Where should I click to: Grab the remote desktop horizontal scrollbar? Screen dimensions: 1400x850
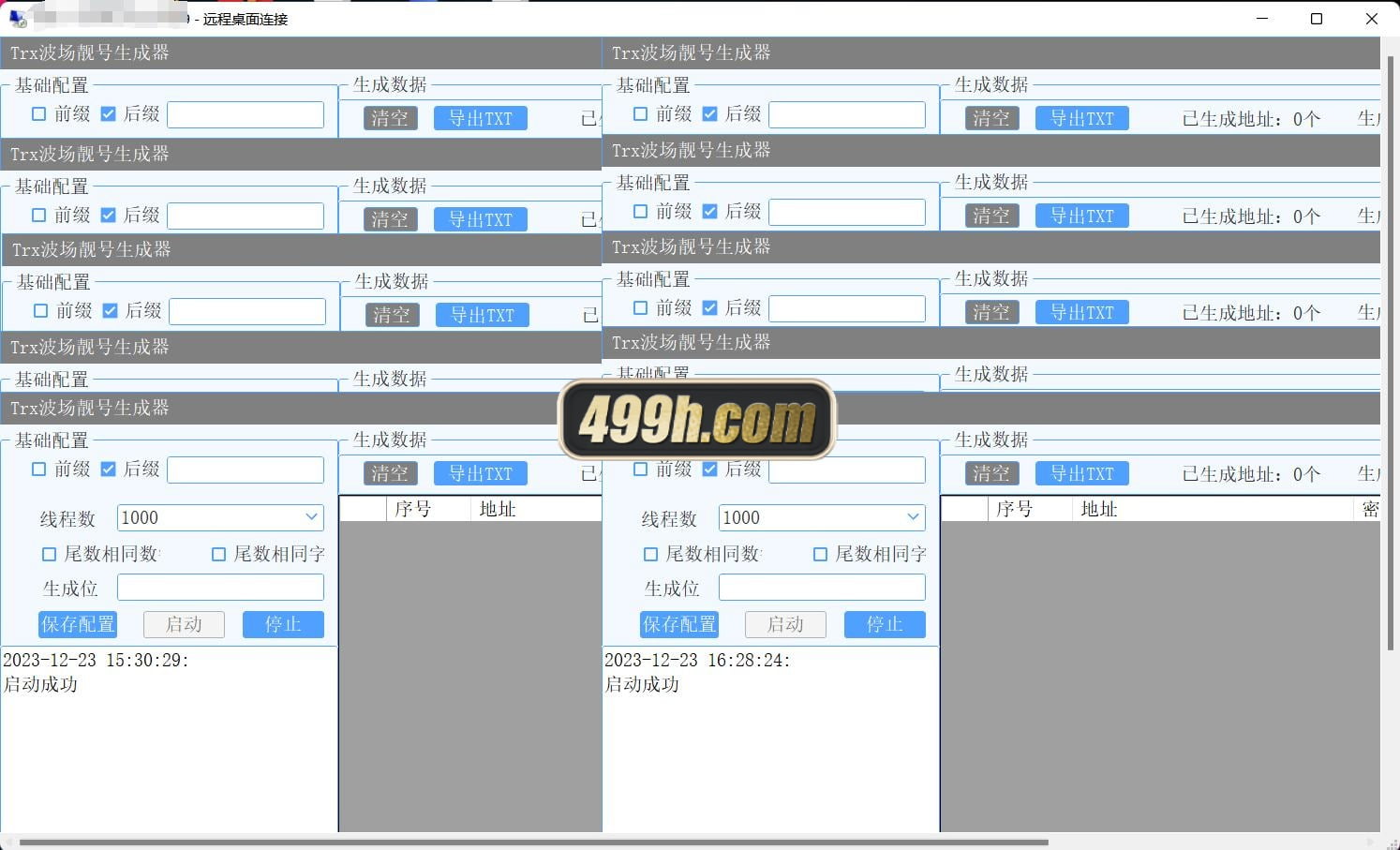[534, 842]
